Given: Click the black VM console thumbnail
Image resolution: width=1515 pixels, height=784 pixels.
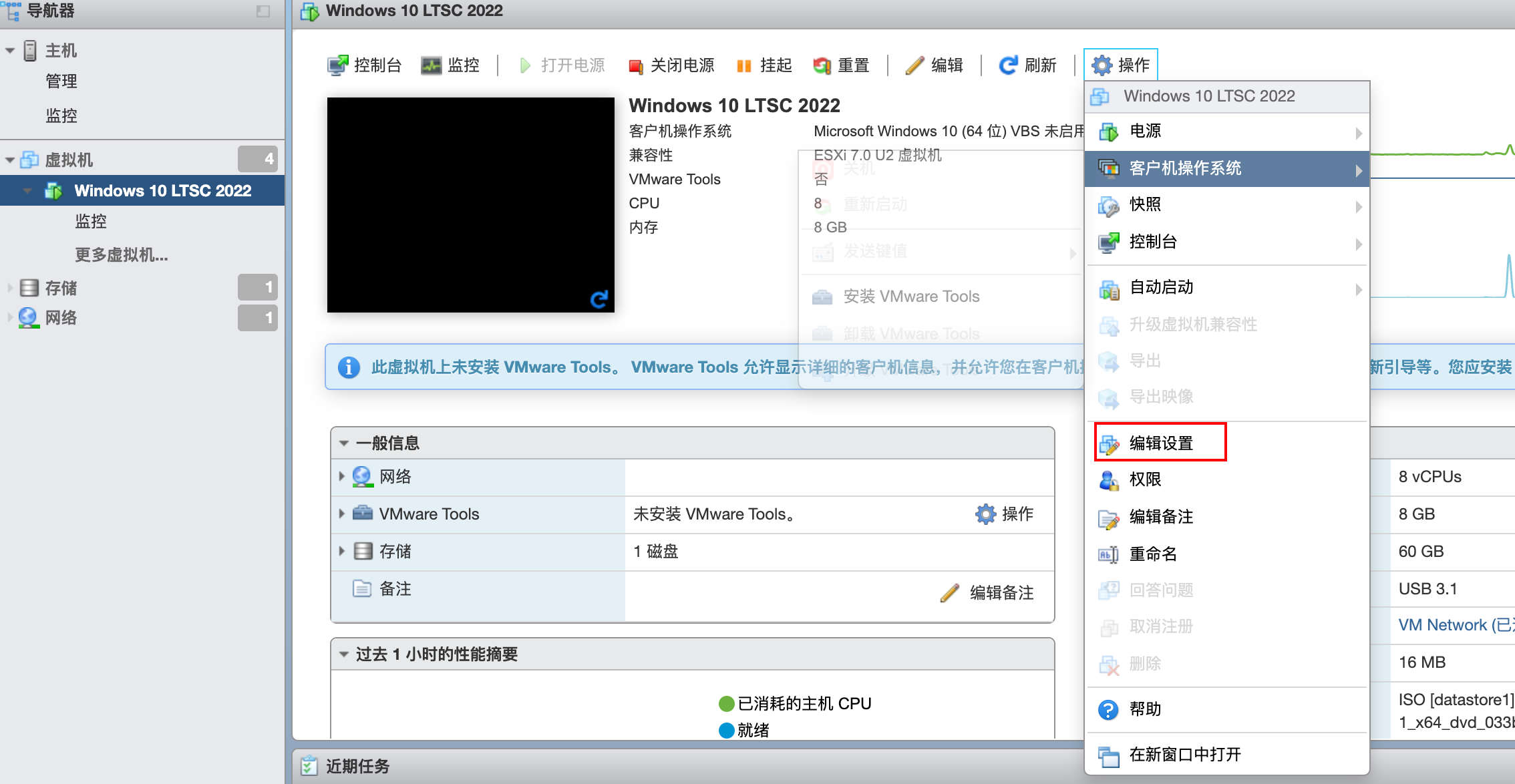Looking at the screenshot, I should 471,204.
